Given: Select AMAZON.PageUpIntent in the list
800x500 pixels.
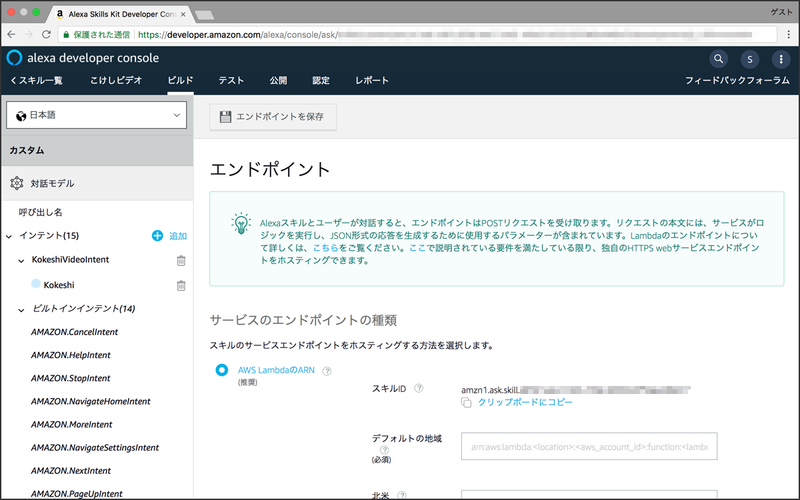Looking at the screenshot, I should [x=77, y=493].
